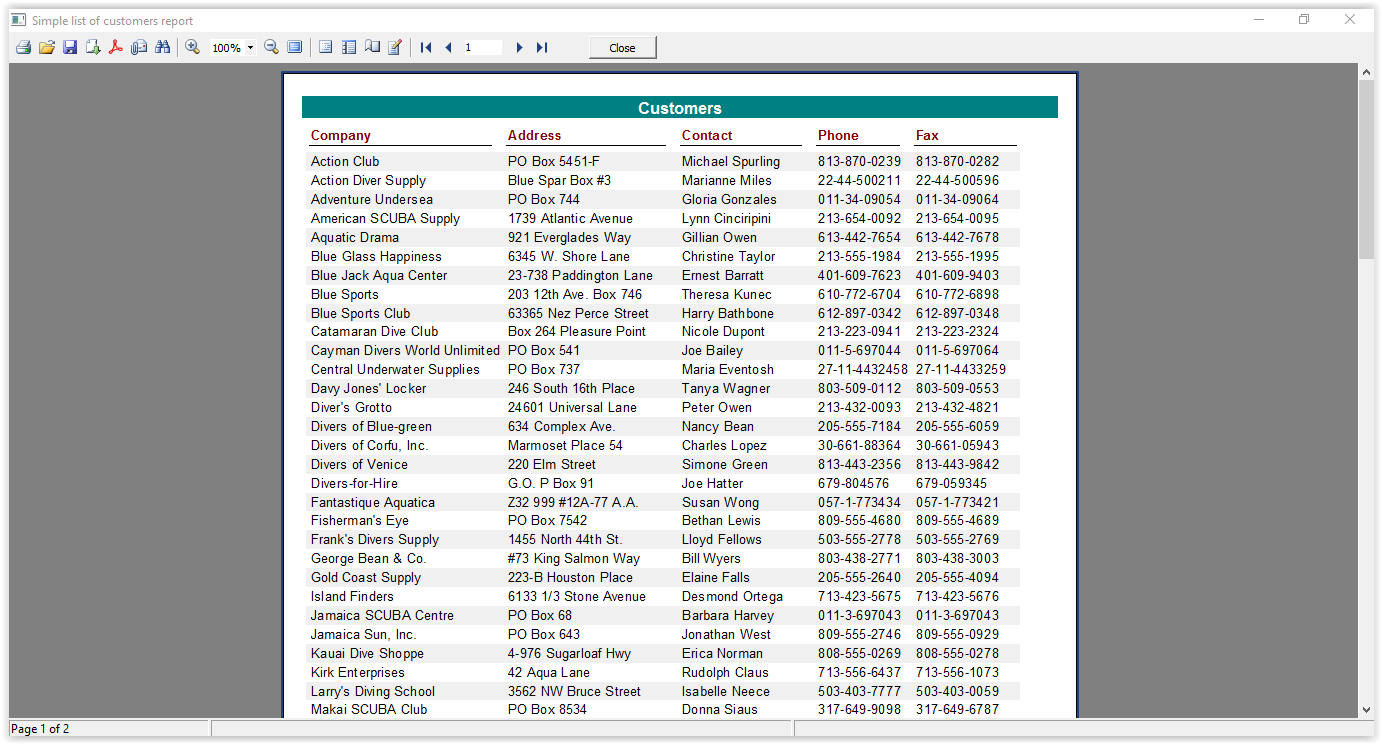Zoom in with the magnifier plus icon
Image resolution: width=1382 pixels, height=744 pixels.
(x=193, y=48)
